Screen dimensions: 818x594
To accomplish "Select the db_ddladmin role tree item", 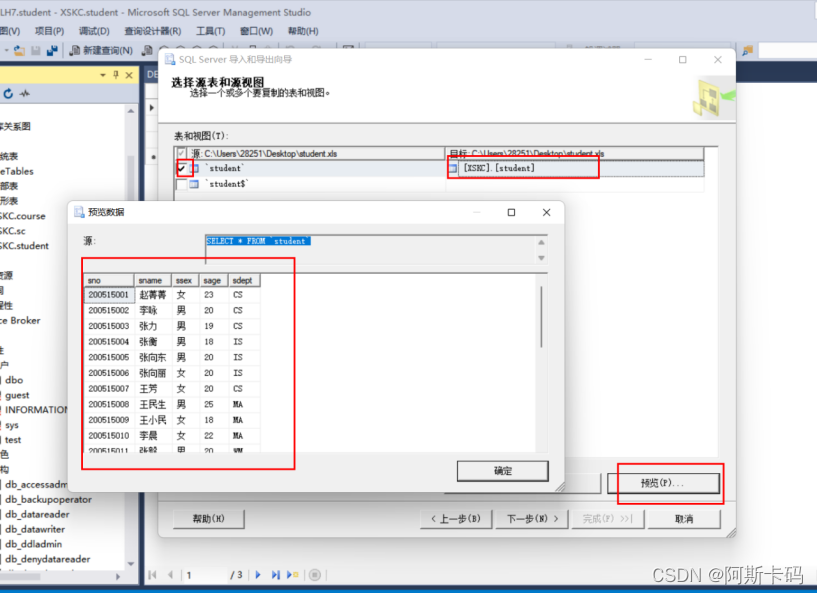I will 33,544.
